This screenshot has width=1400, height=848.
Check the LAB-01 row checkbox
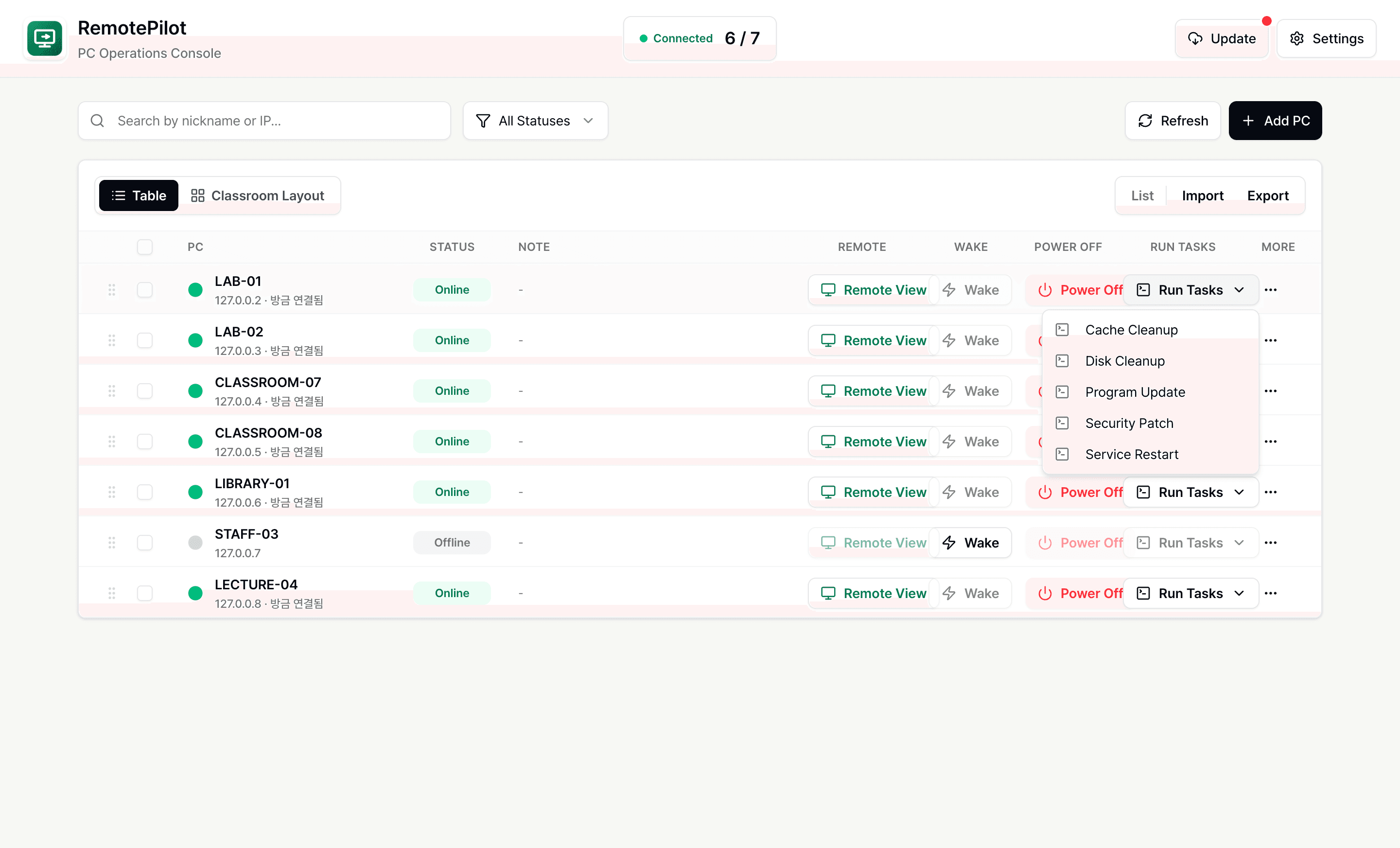pyautogui.click(x=145, y=290)
